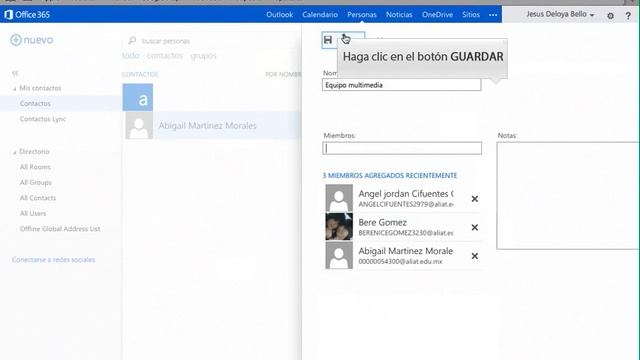
Task: Open the Jesus Deloya Bello account dropdown
Action: point(560,14)
